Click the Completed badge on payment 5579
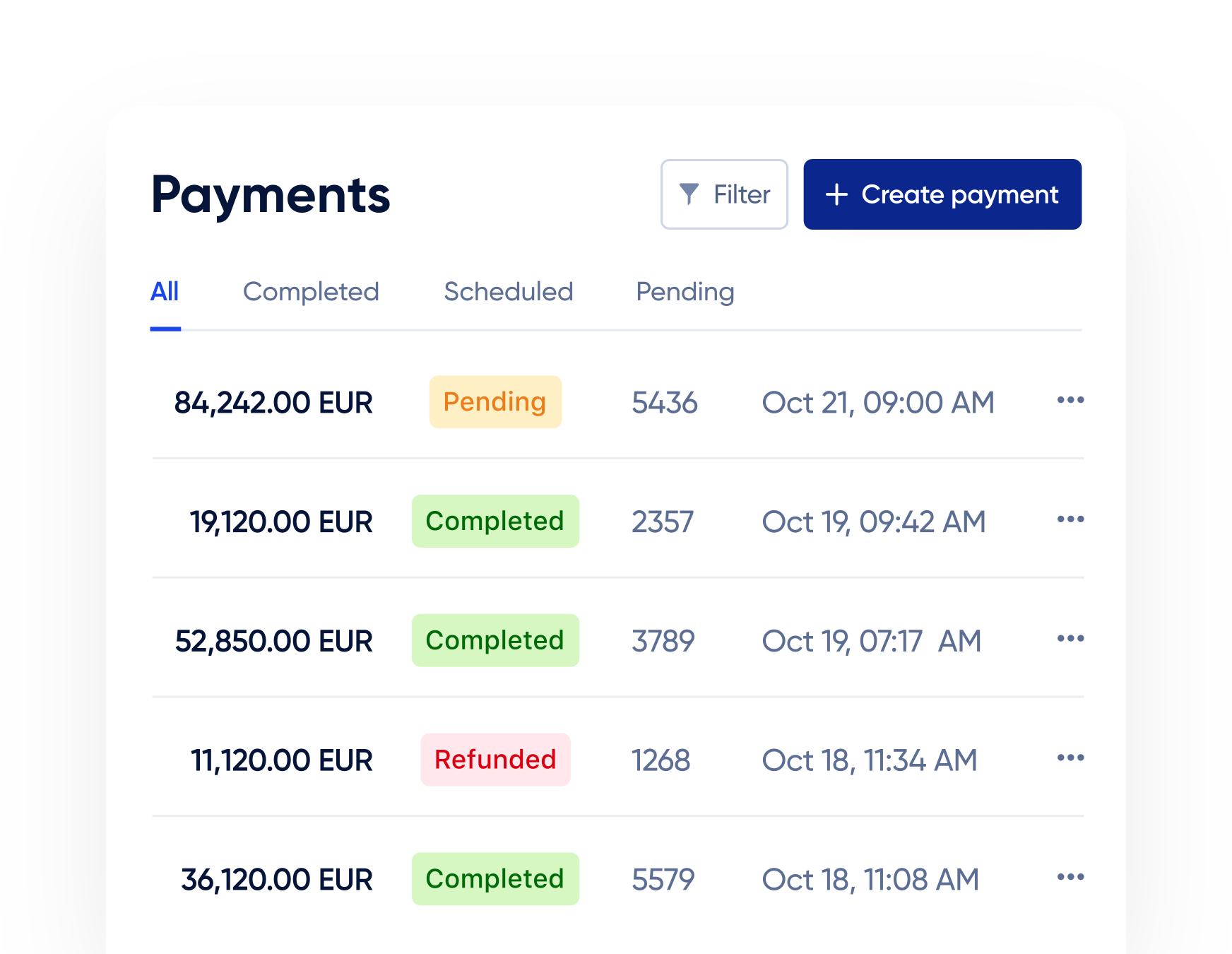The width and height of the screenshot is (1232, 954). [x=495, y=878]
